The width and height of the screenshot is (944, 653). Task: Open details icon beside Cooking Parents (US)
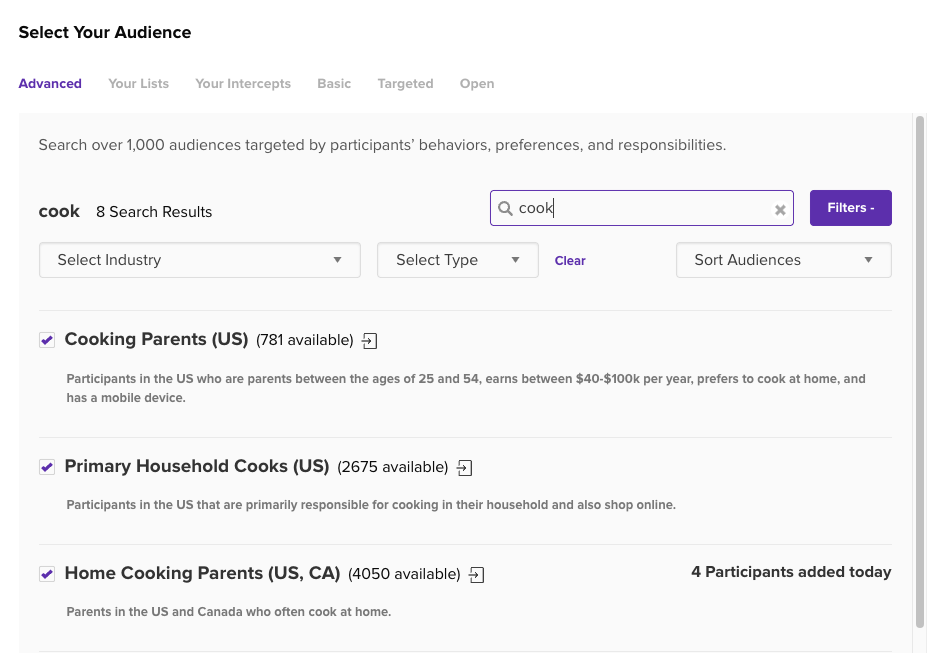point(370,341)
